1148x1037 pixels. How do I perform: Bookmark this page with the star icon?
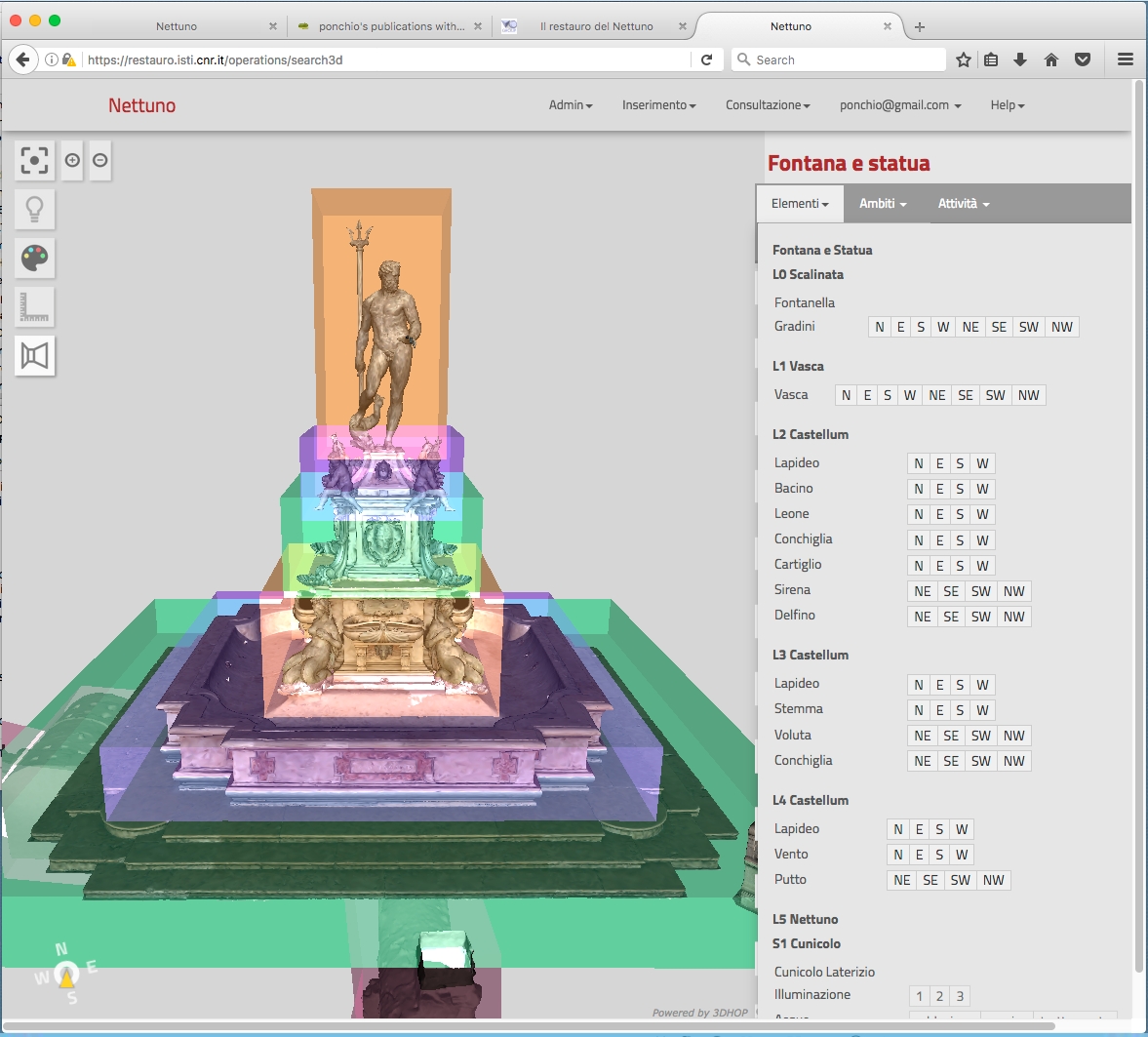pyautogui.click(x=964, y=60)
